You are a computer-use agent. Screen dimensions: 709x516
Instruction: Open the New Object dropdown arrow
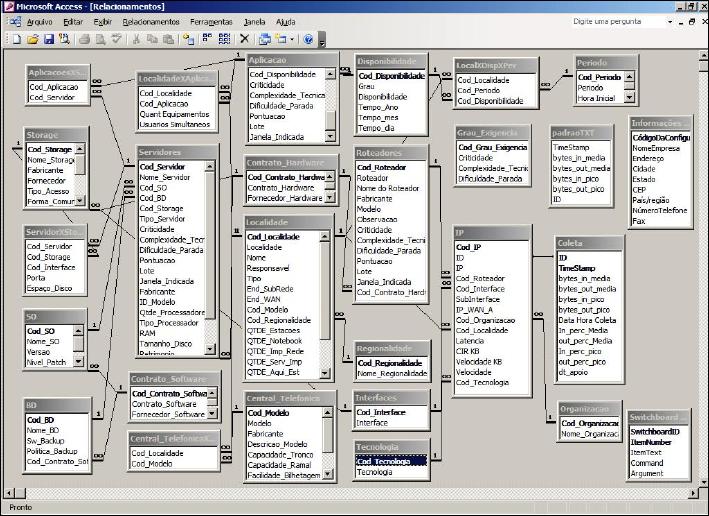[292, 39]
